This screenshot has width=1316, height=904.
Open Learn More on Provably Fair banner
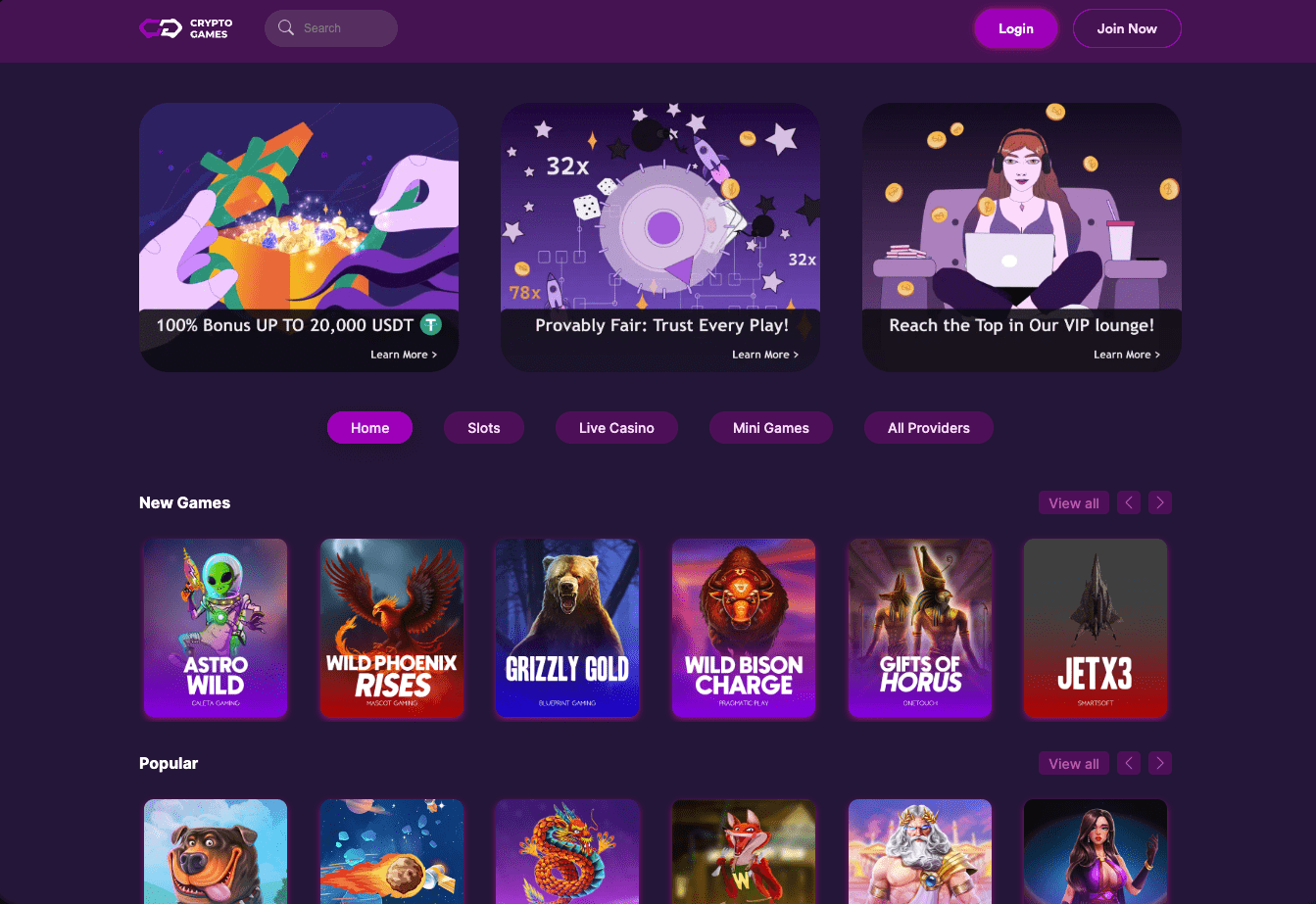765,355
